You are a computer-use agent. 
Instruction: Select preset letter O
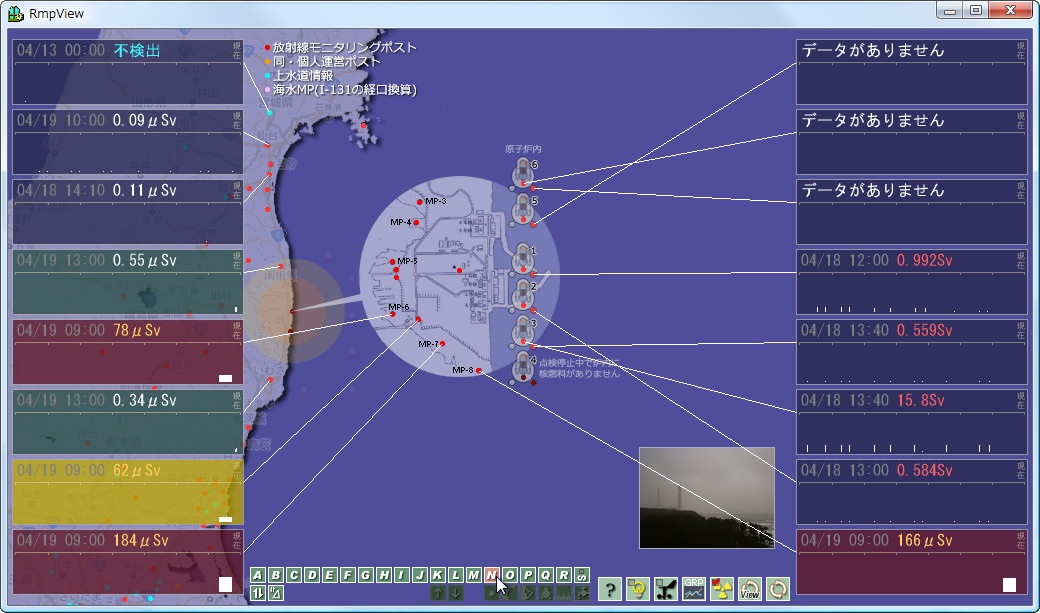click(509, 575)
